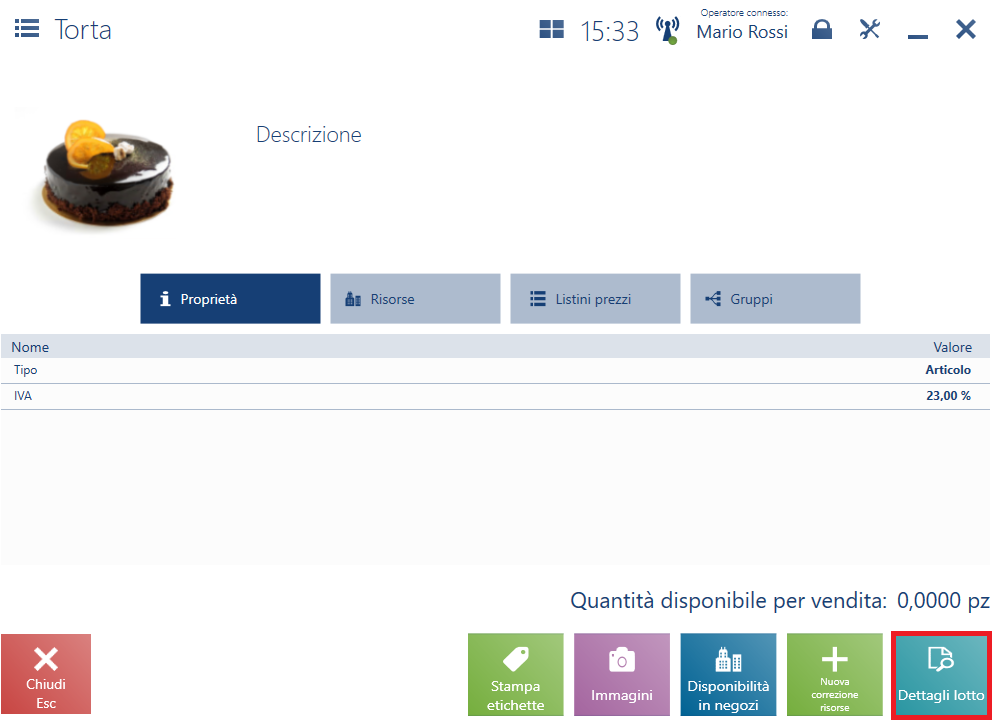
Task: Click the 23,00 % value cell
Action: pyautogui.click(x=949, y=396)
